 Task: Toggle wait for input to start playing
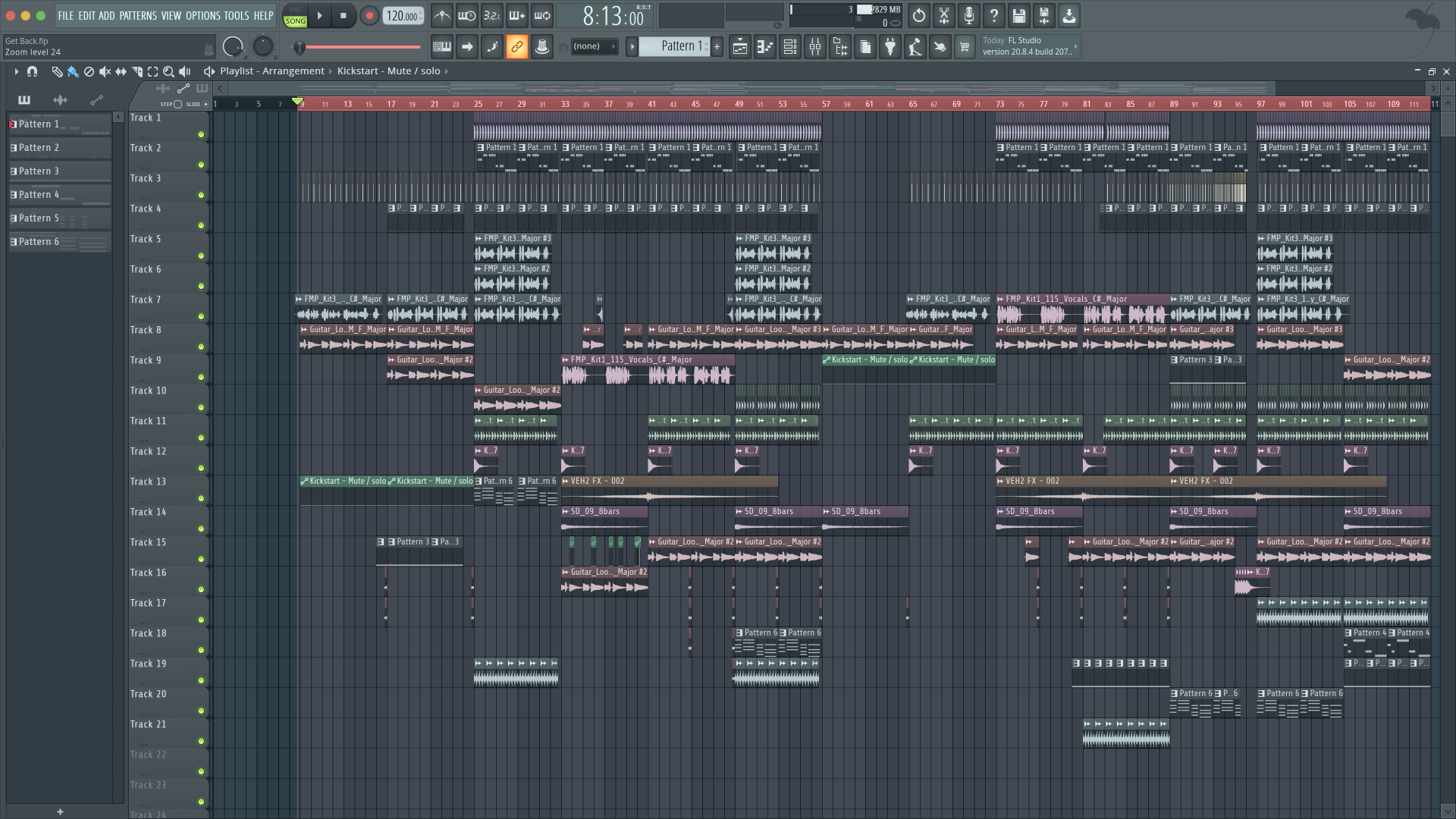[467, 15]
